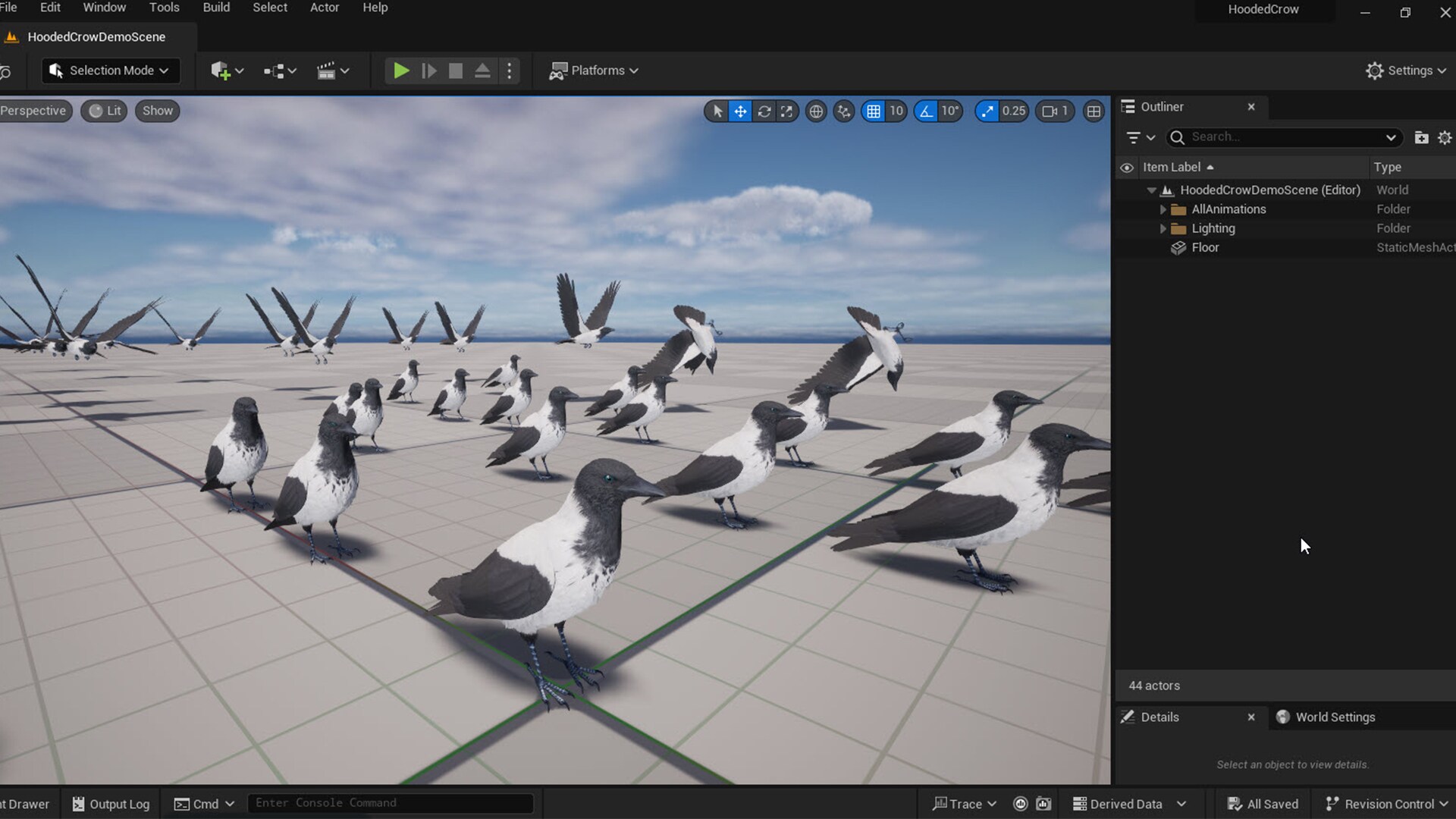1456x819 pixels.
Task: Open the Platforms dropdown
Action: click(x=594, y=71)
